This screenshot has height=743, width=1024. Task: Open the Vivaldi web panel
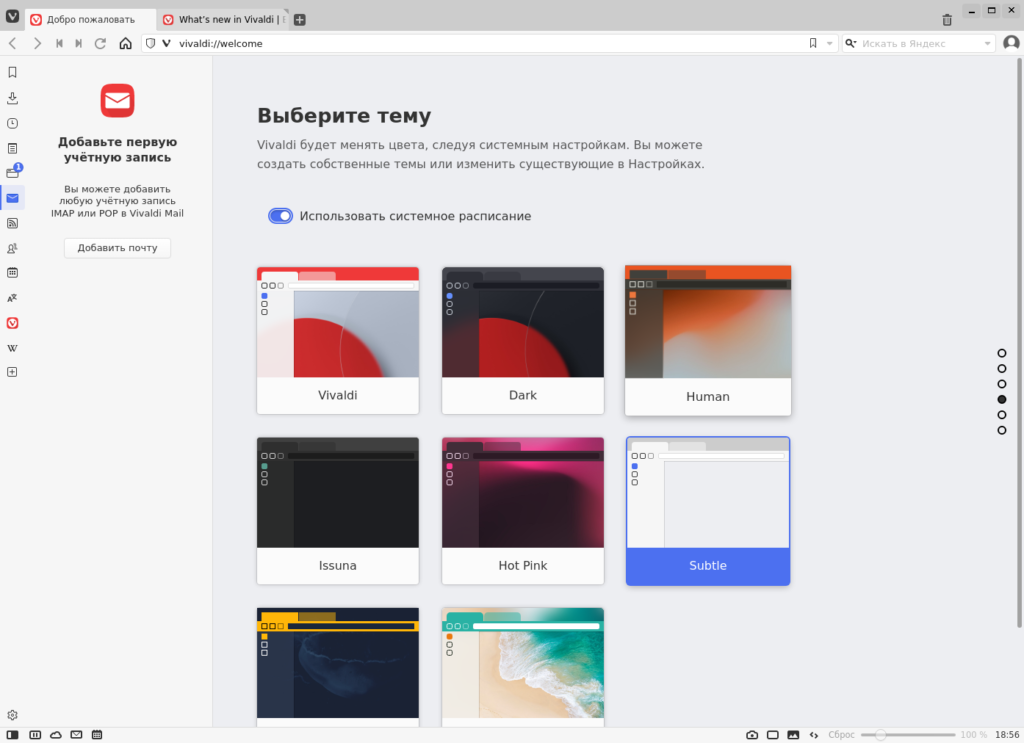pos(12,323)
